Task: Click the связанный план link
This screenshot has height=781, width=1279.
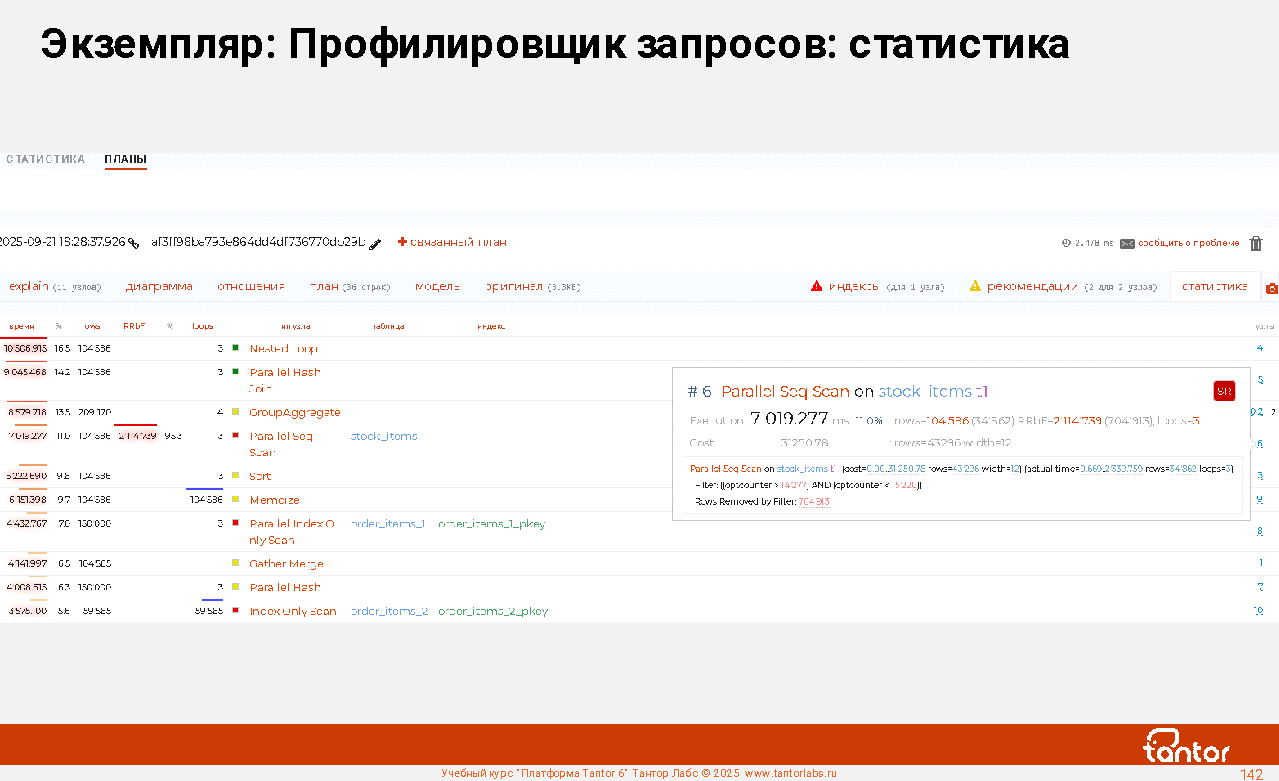Action: point(457,242)
